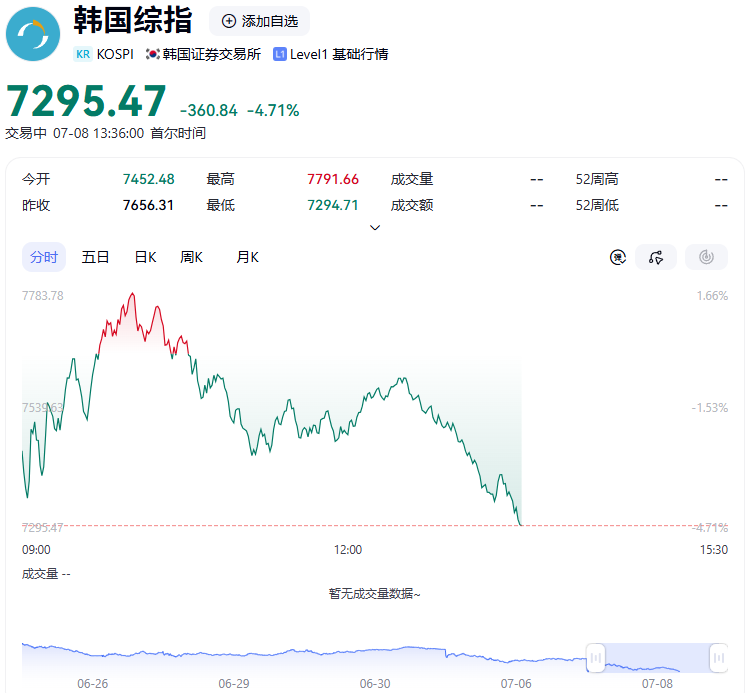Click the right handle of range slider
This screenshot has height=693, width=752.
[x=718, y=658]
